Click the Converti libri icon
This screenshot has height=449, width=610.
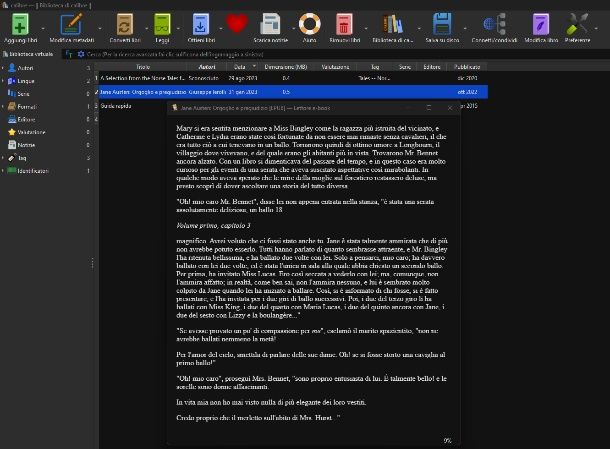pos(125,24)
